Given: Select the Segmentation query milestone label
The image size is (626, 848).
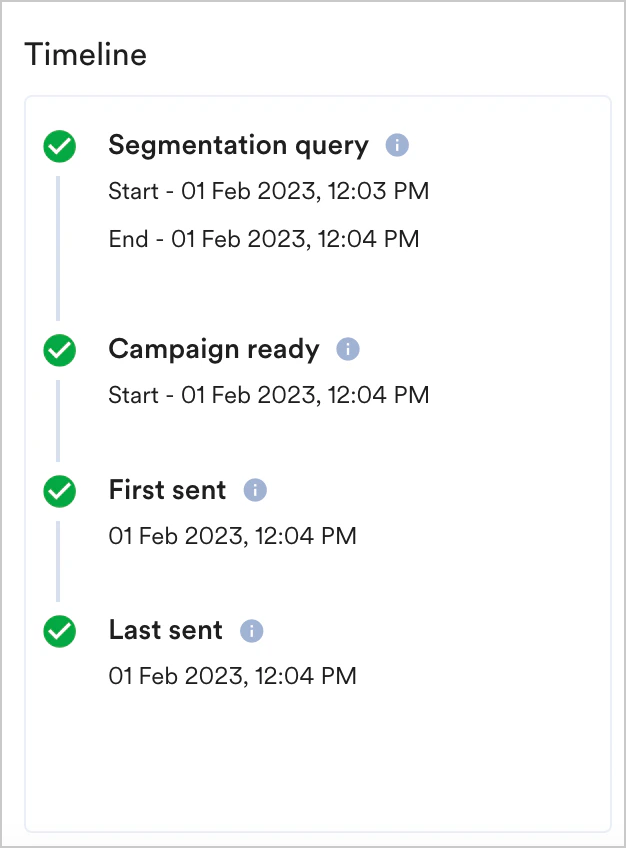Looking at the screenshot, I should [238, 145].
